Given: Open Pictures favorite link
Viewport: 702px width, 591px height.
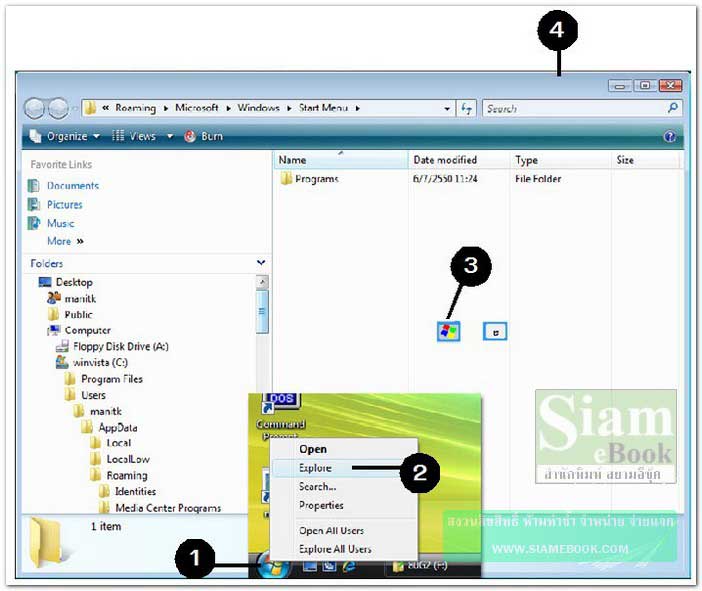Looking at the screenshot, I should click(x=64, y=205).
